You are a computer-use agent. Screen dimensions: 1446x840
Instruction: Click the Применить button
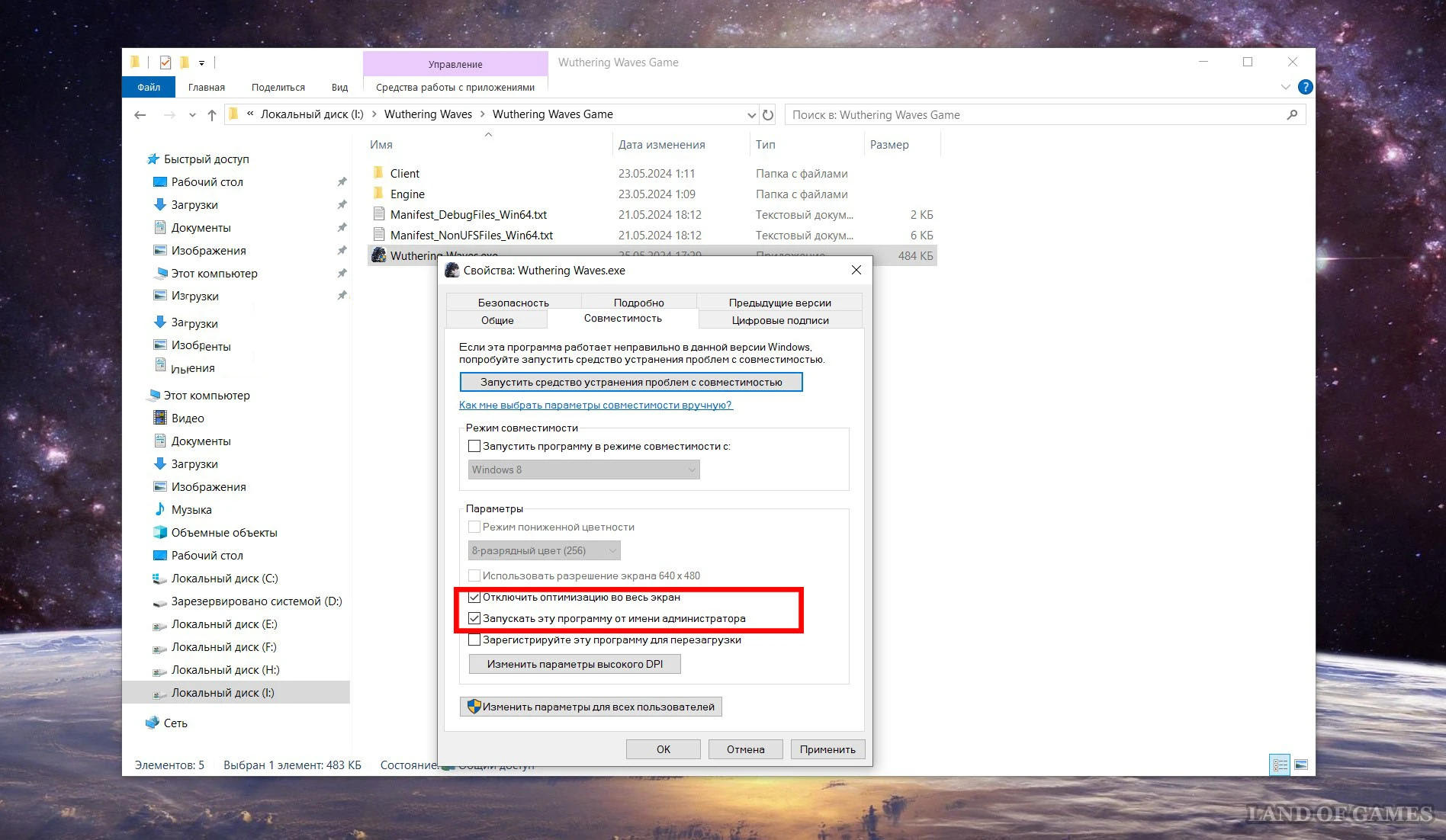point(827,749)
